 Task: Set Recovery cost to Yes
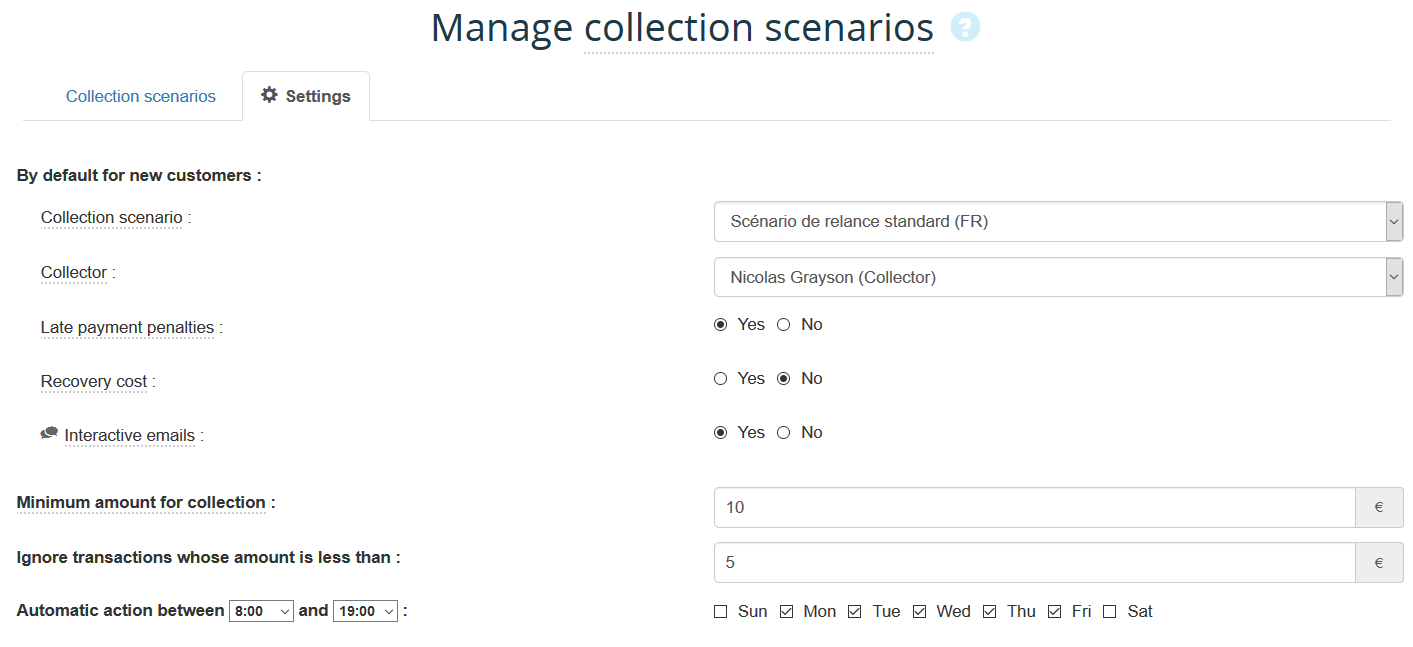pyautogui.click(x=720, y=379)
